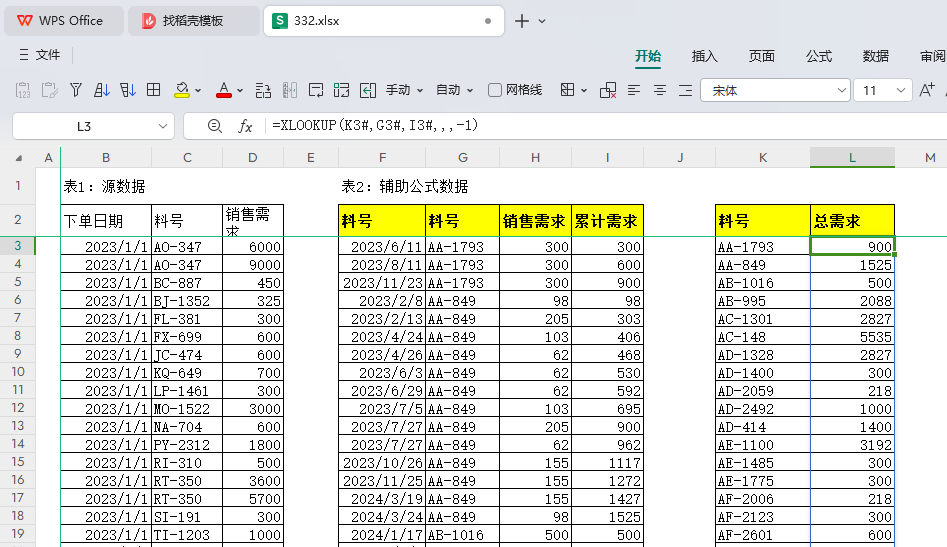Select cell with value 5535
Viewport: 947px width, 547px height.
pos(852,337)
